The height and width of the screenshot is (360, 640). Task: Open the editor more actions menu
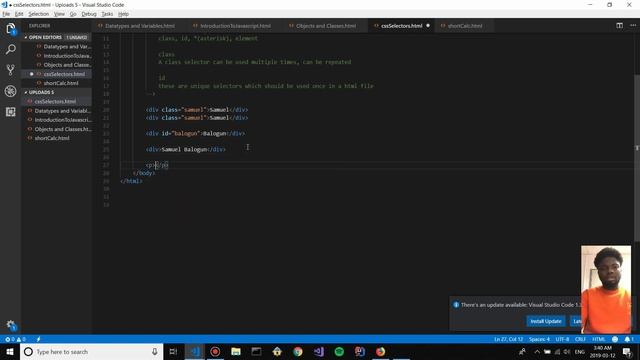[633, 25]
